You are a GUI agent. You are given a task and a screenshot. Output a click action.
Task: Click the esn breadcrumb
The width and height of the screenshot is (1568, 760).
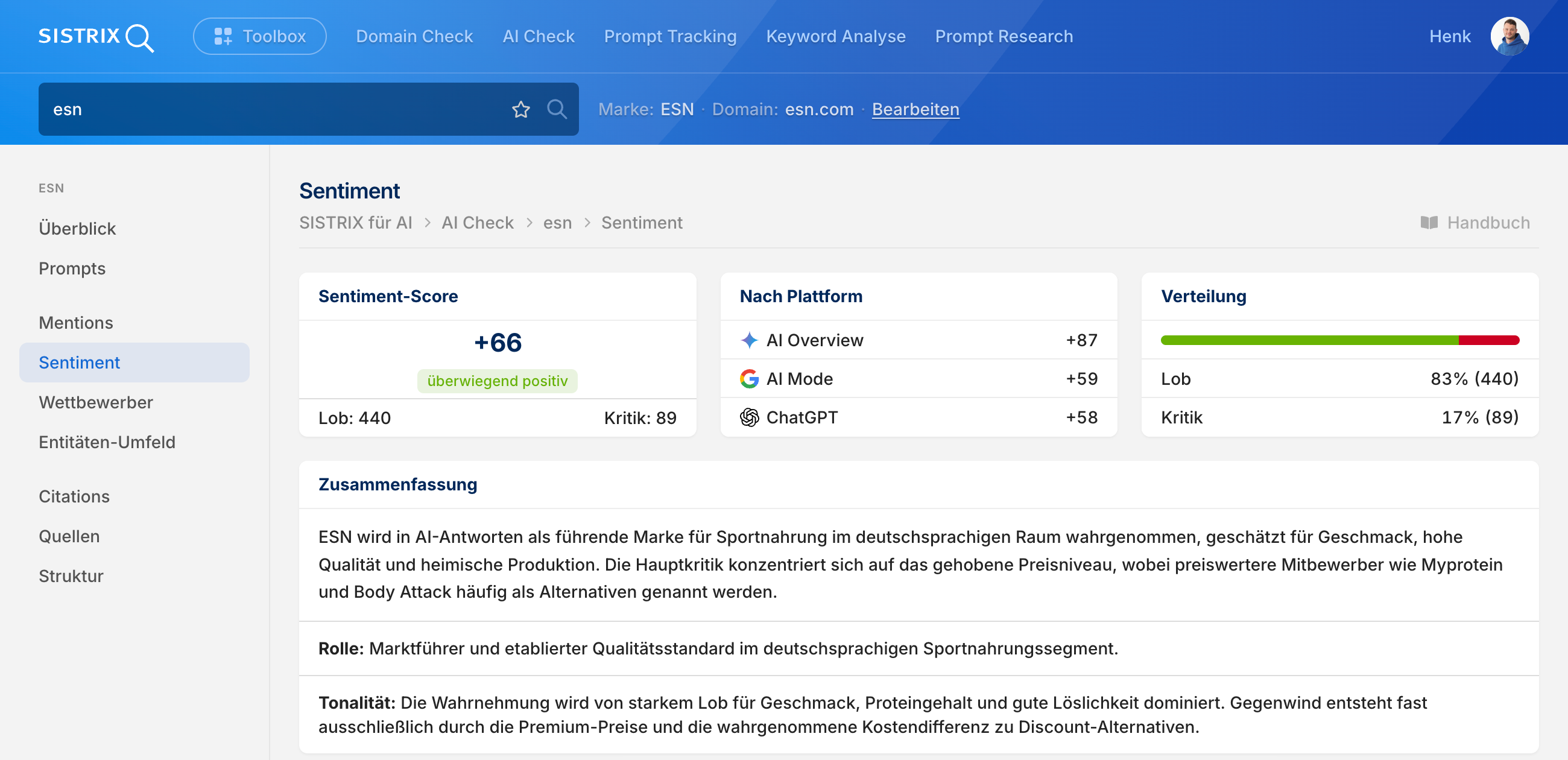click(x=557, y=223)
